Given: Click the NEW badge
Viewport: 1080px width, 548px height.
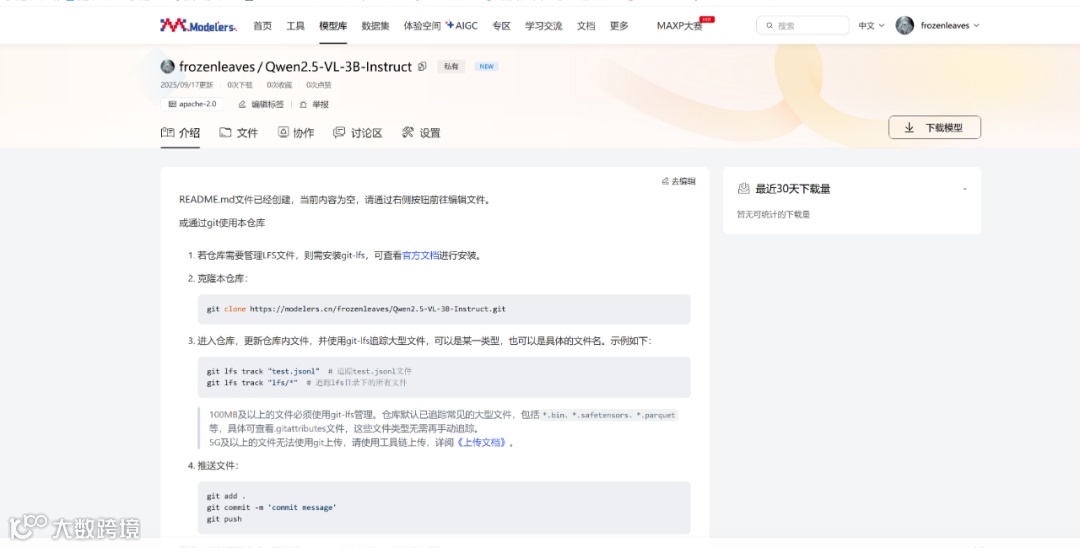Looking at the screenshot, I should 486,67.
